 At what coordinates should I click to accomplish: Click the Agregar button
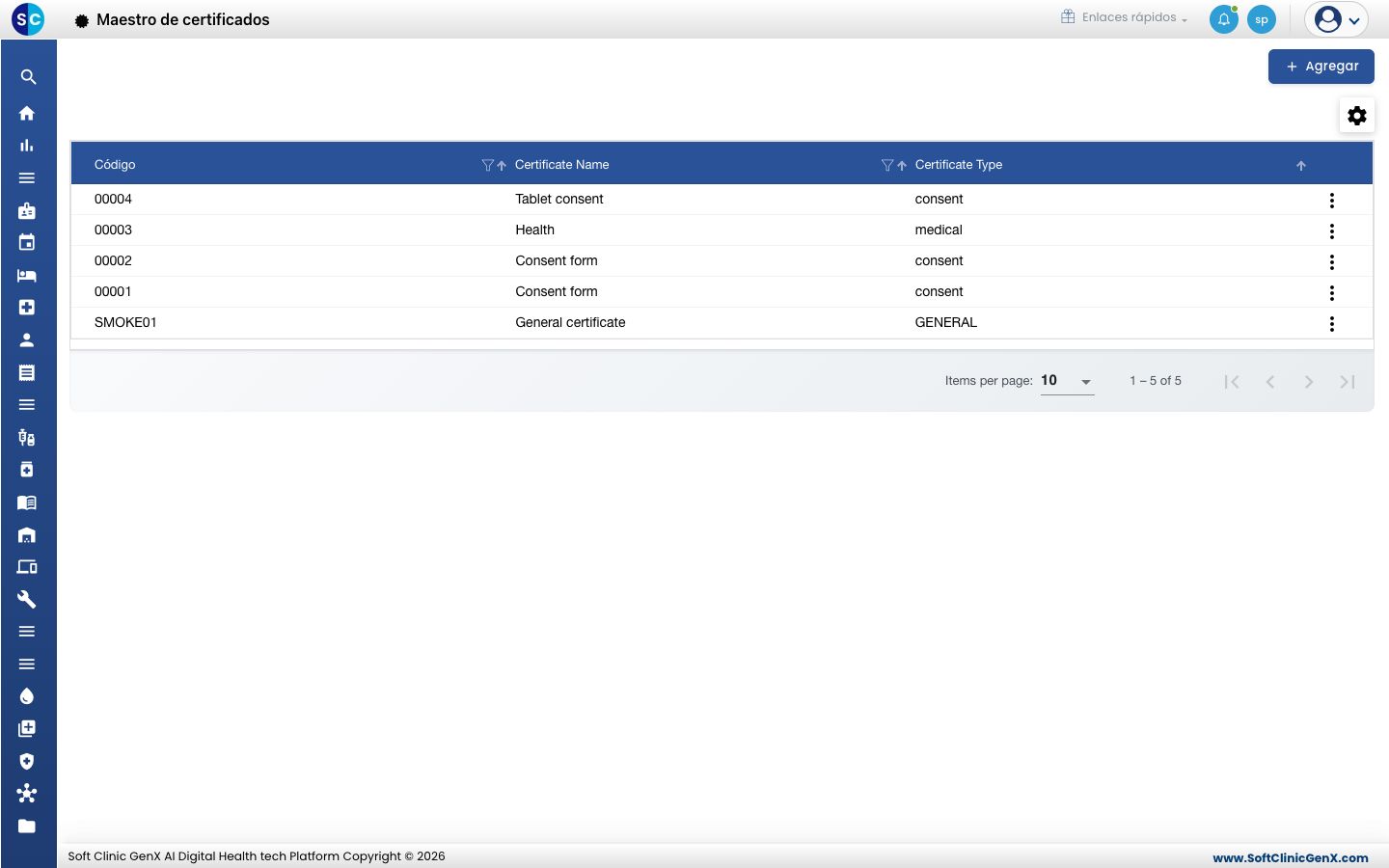point(1321,67)
